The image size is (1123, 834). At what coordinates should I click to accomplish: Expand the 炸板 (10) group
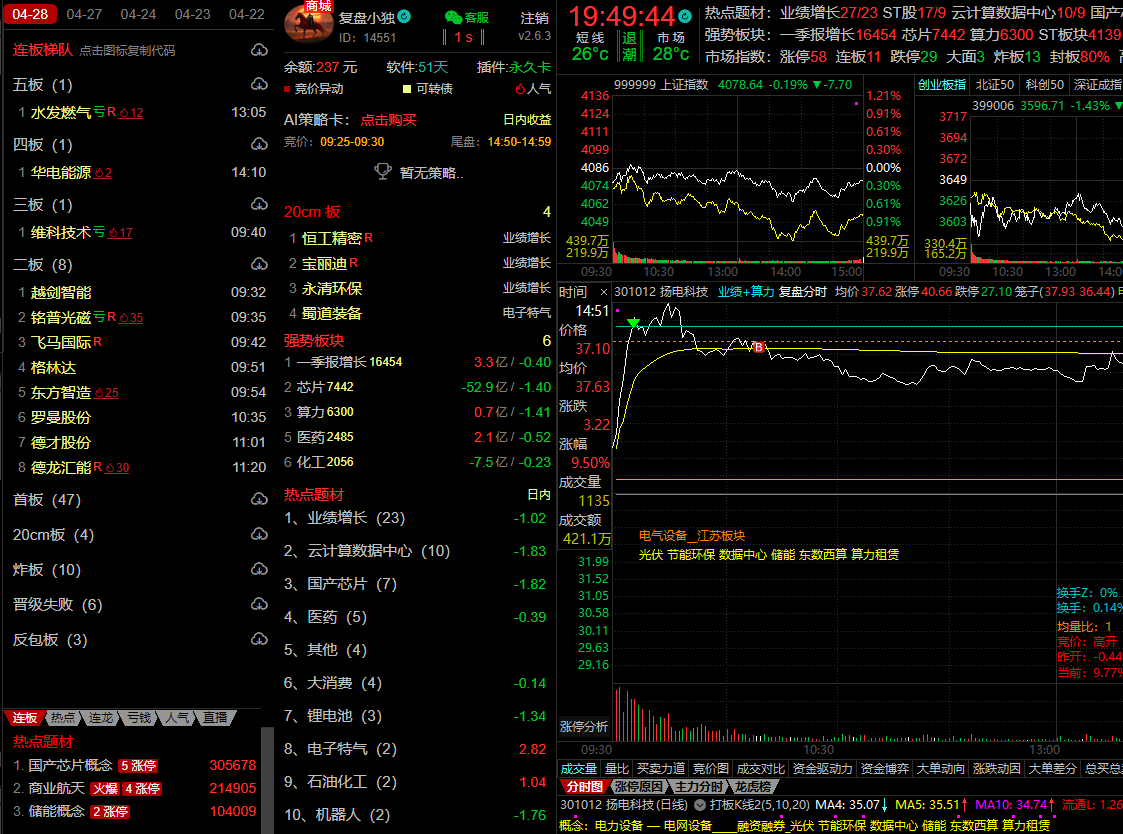point(47,570)
